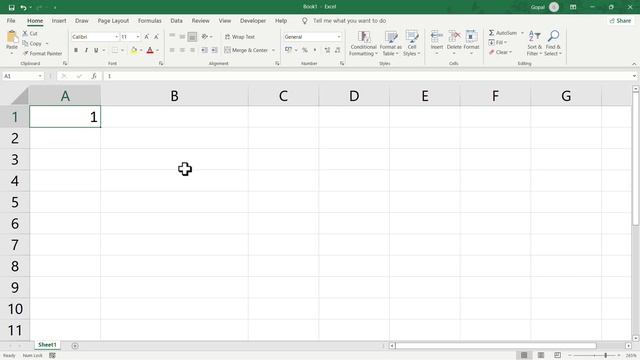Open the Calibri font name dropdown
The width and height of the screenshot is (640, 360).
coord(116,37)
